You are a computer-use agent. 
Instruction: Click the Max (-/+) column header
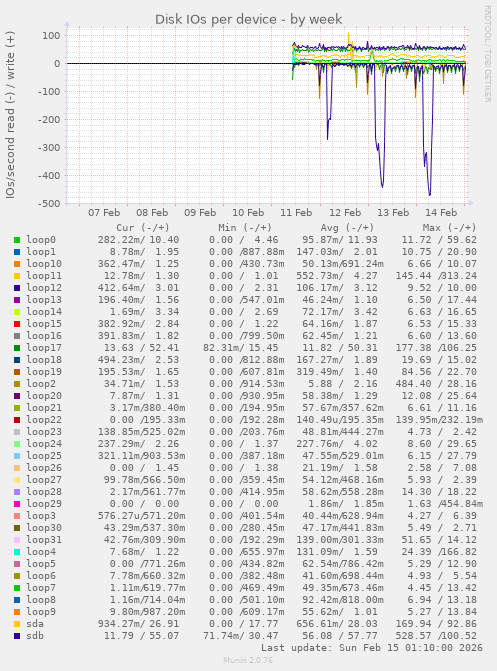pos(449,228)
